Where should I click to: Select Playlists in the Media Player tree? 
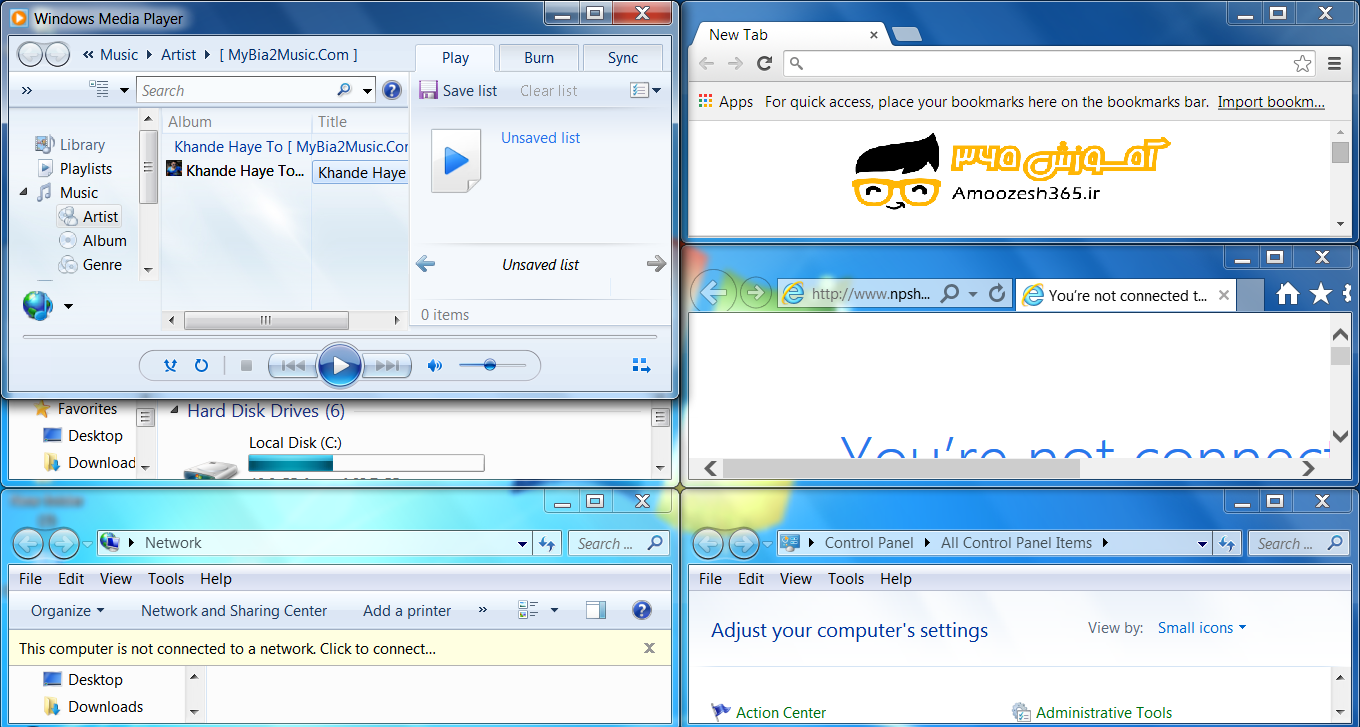point(75,169)
